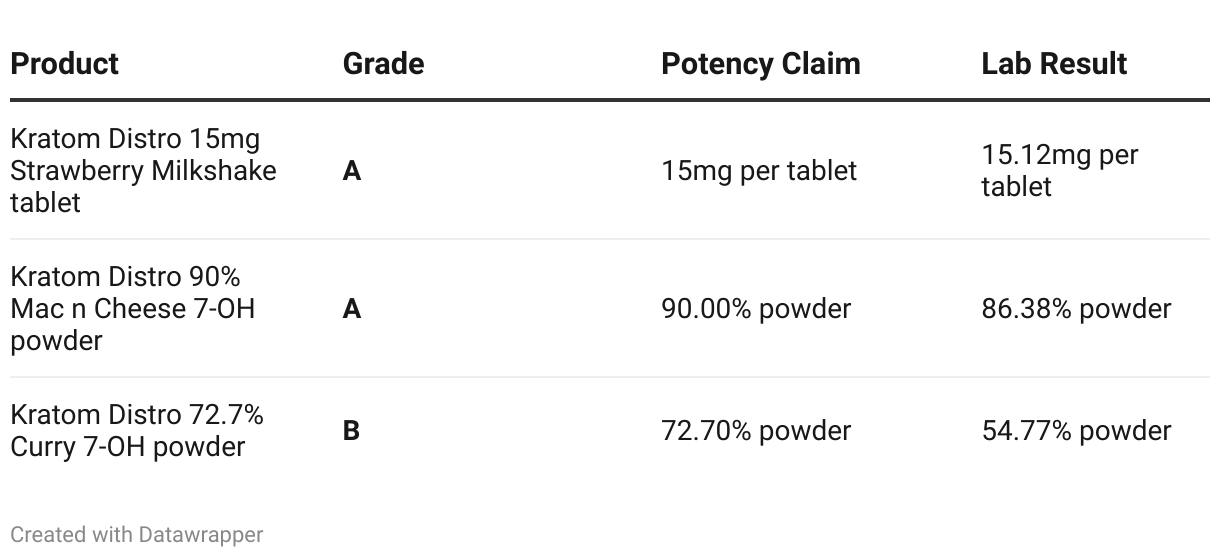The height and width of the screenshot is (558, 1220).
Task: Open the Created with Datawrapper link
Action: [x=137, y=535]
